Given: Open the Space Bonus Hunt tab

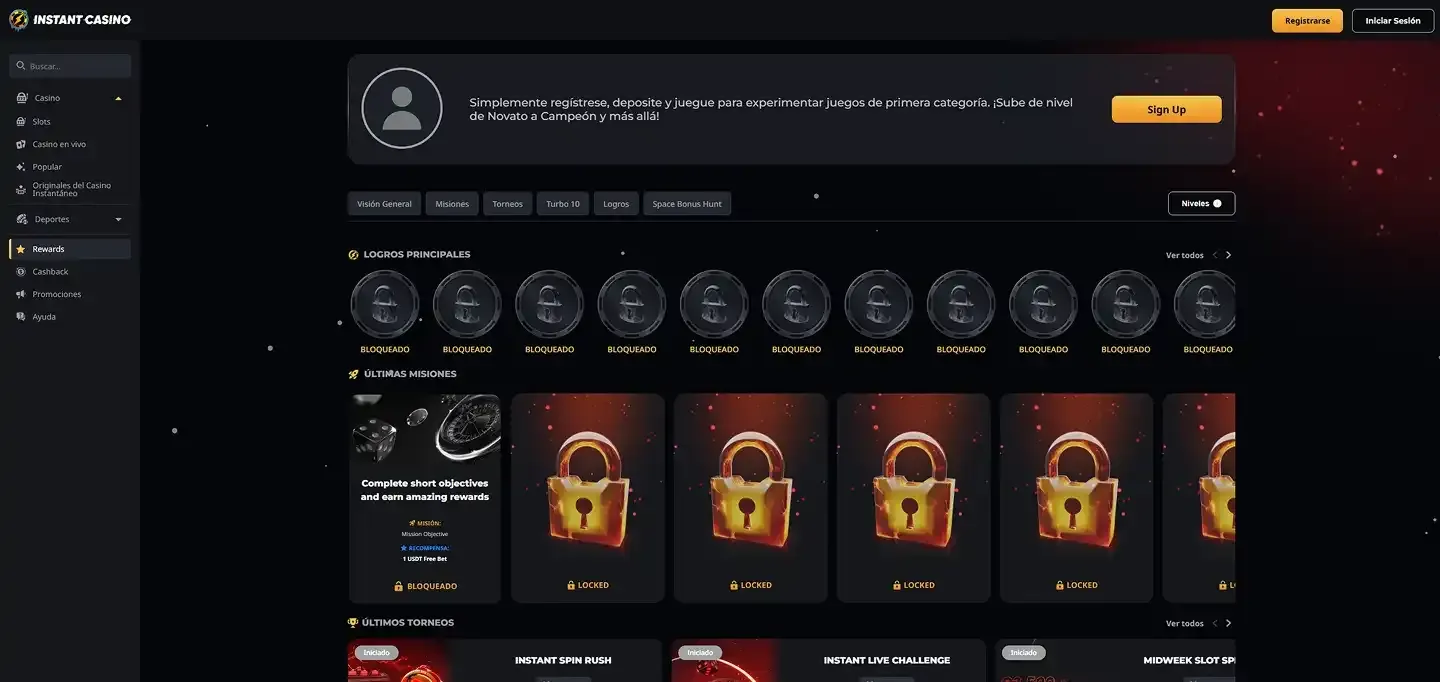Looking at the screenshot, I should pyautogui.click(x=687, y=204).
